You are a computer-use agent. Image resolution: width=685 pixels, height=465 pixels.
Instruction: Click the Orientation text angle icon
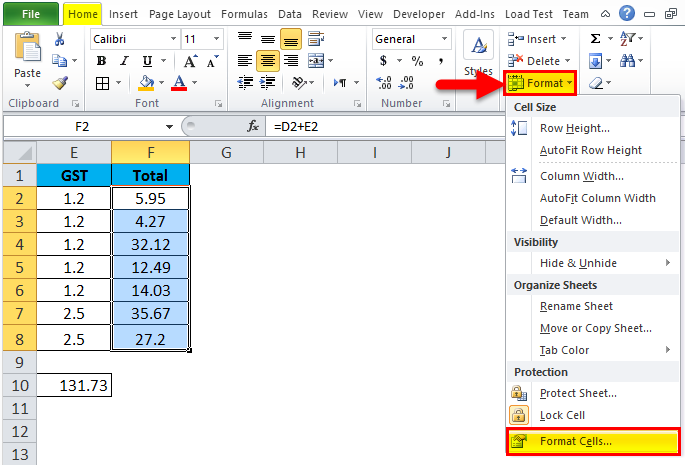[x=299, y=83]
